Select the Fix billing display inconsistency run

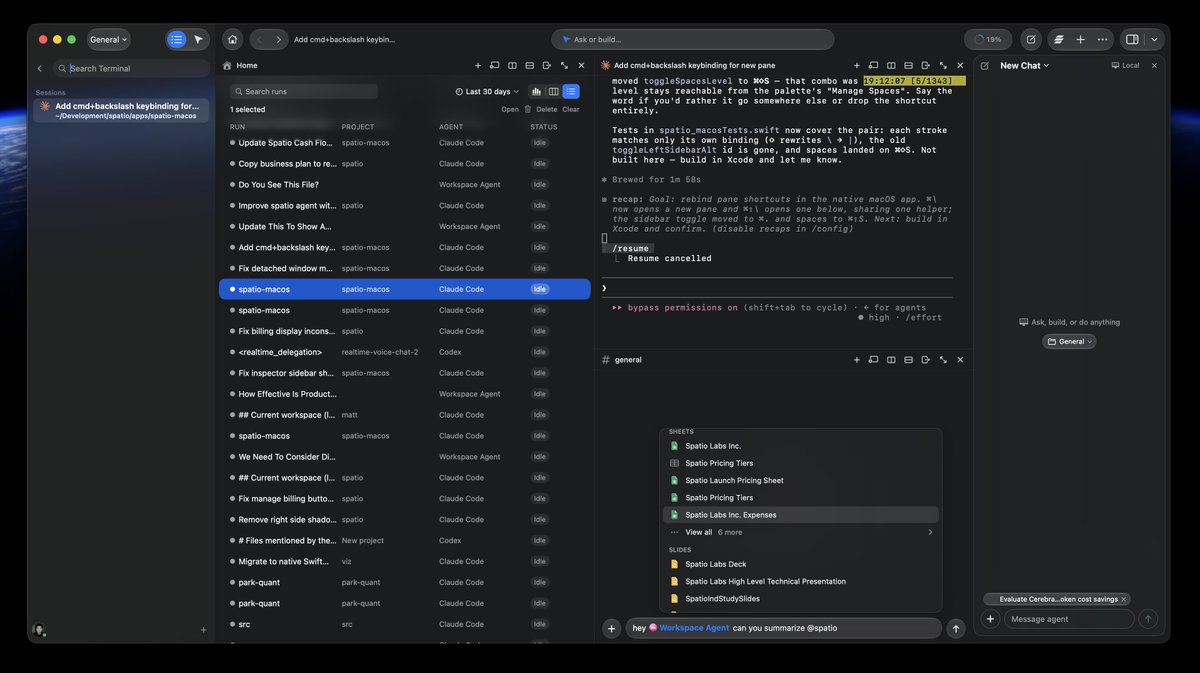[x=404, y=331]
